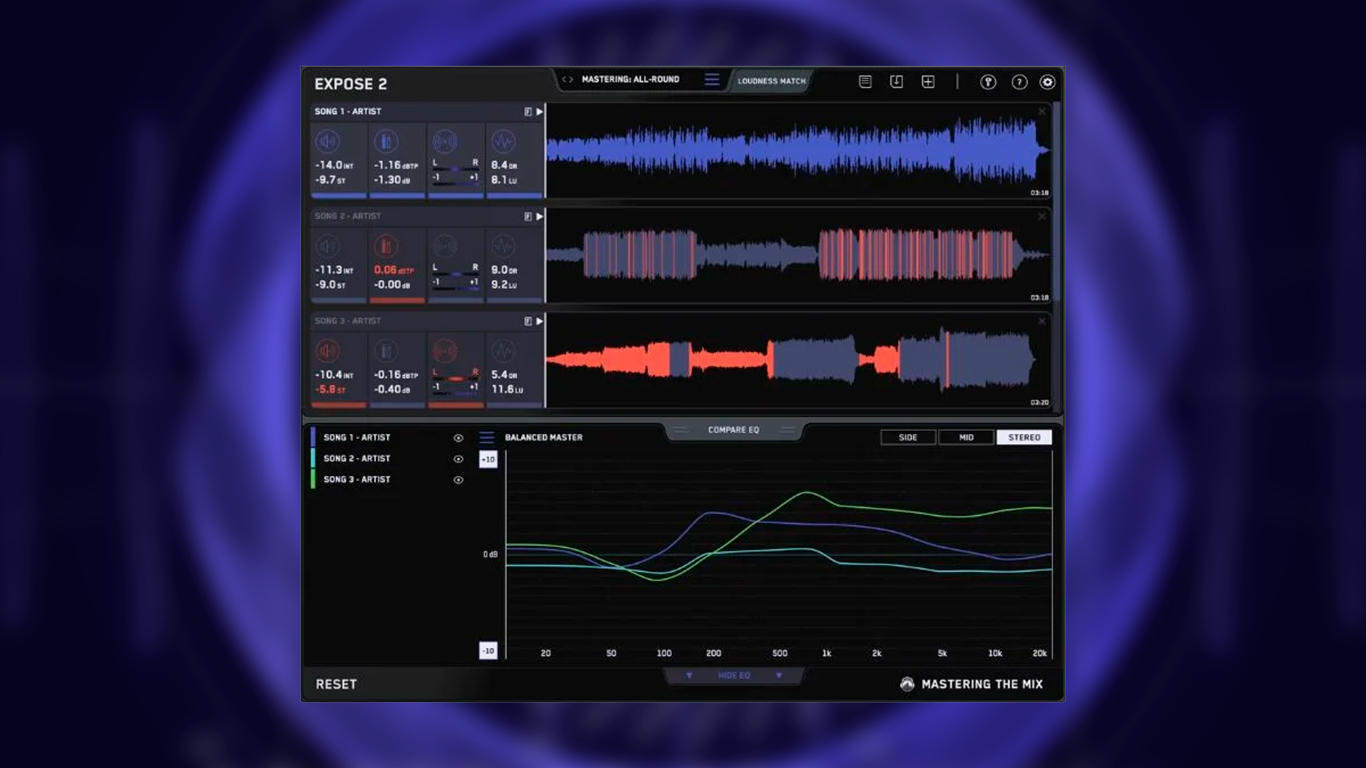This screenshot has height=768, width=1366.
Task: Click the add track plus icon
Action: (928, 82)
